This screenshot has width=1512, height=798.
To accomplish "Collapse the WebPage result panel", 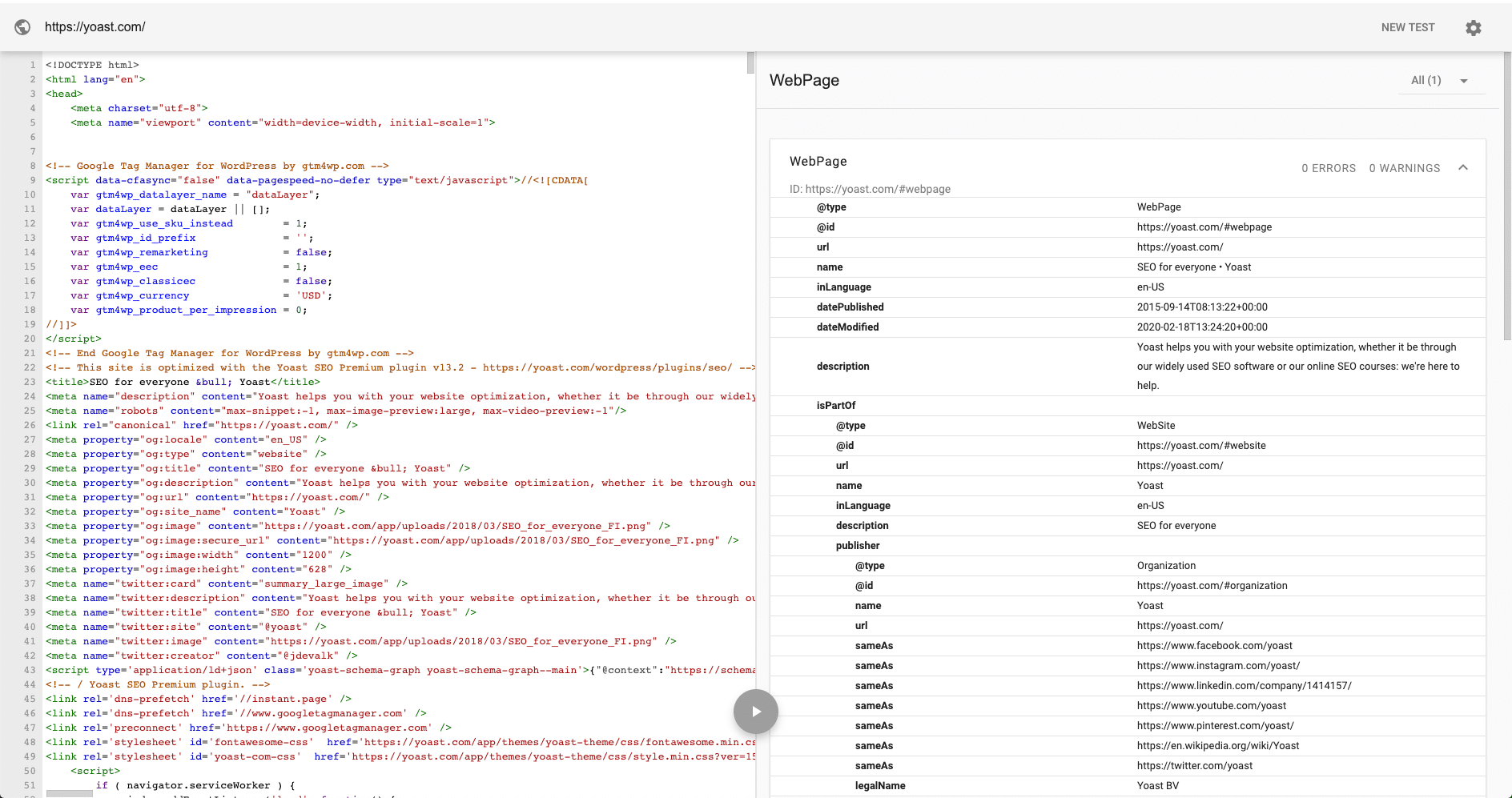I will (1464, 168).
